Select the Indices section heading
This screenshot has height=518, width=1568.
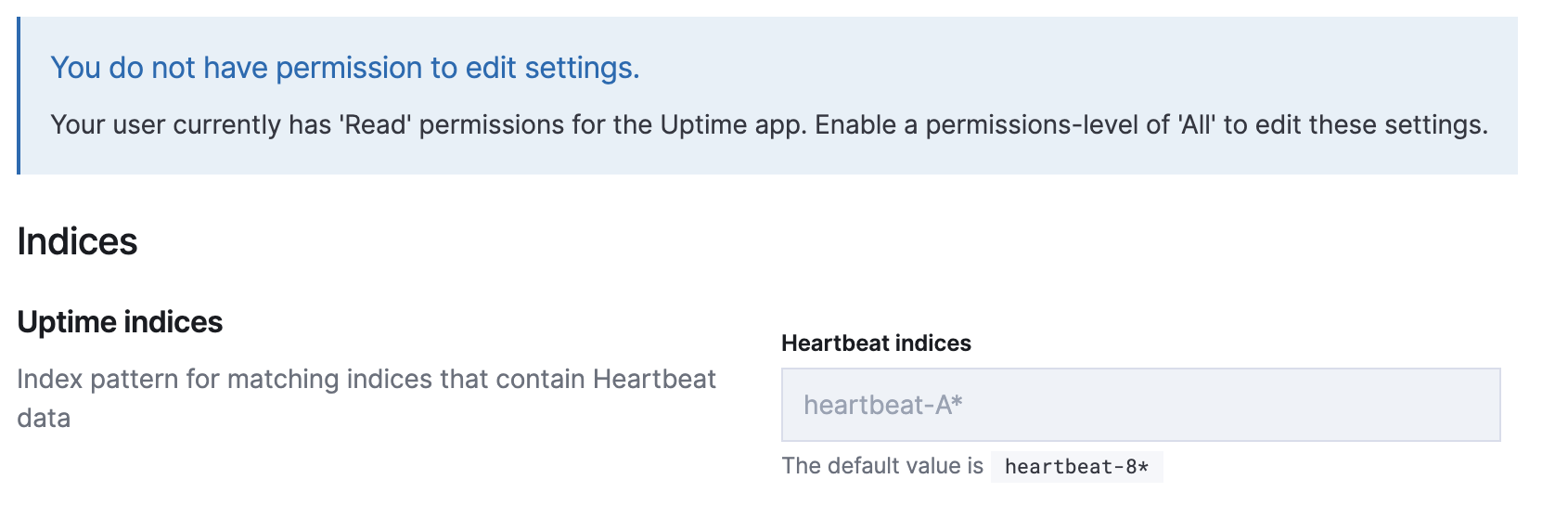coord(77,241)
